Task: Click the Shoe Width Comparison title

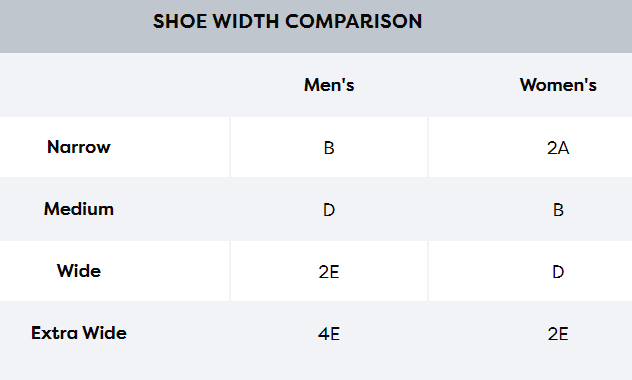Action: pos(287,21)
